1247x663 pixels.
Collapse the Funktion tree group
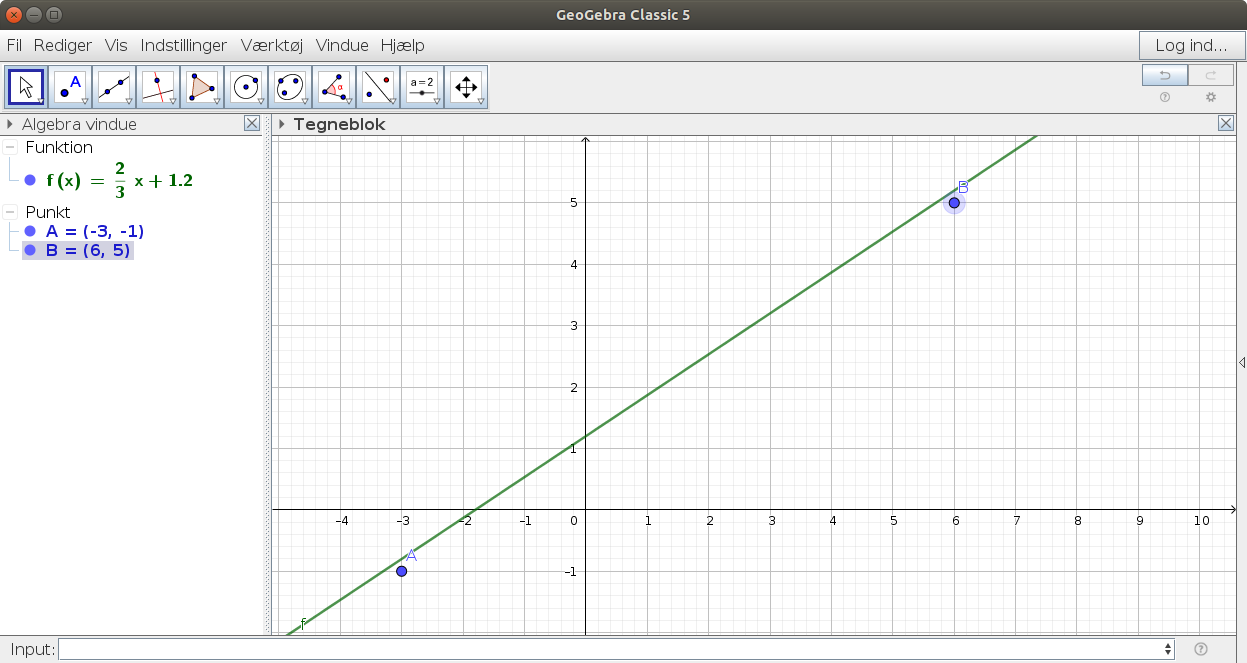10,148
